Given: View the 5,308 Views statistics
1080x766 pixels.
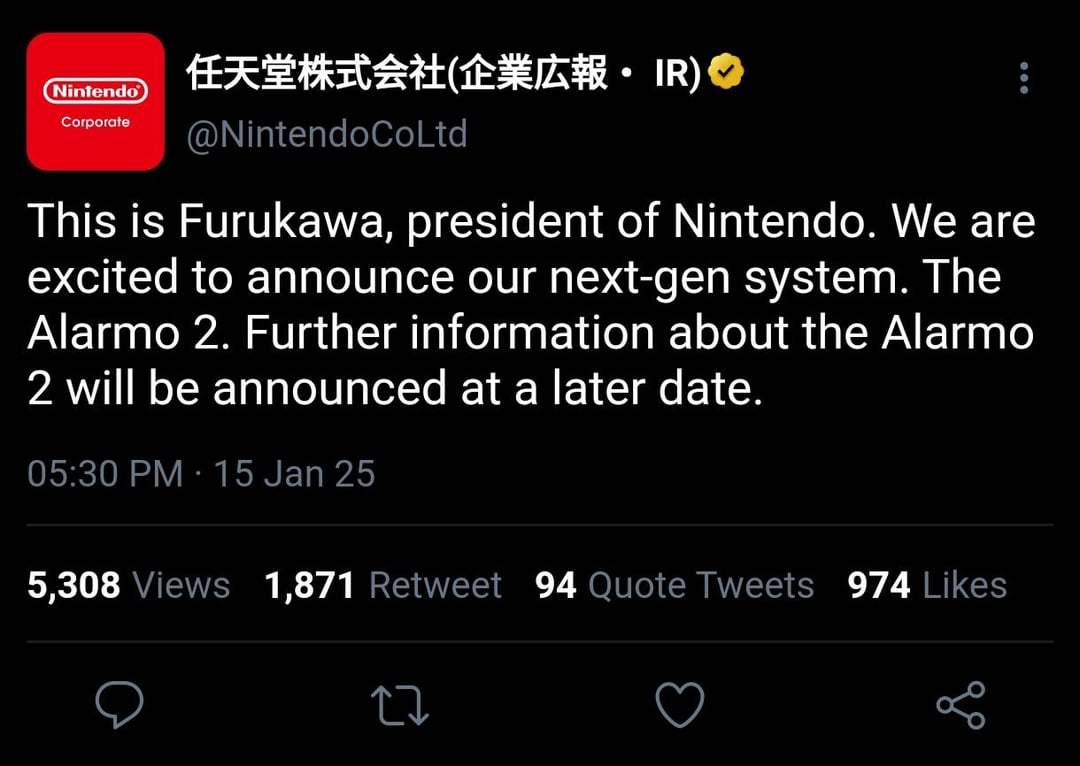Looking at the screenshot, I should pos(128,585).
